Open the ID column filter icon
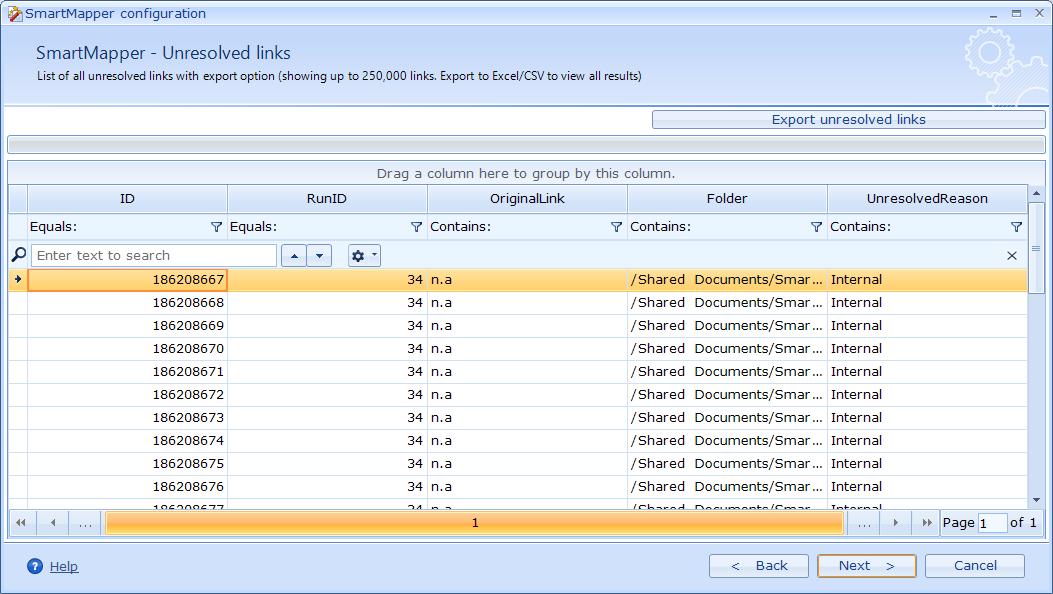 click(216, 227)
